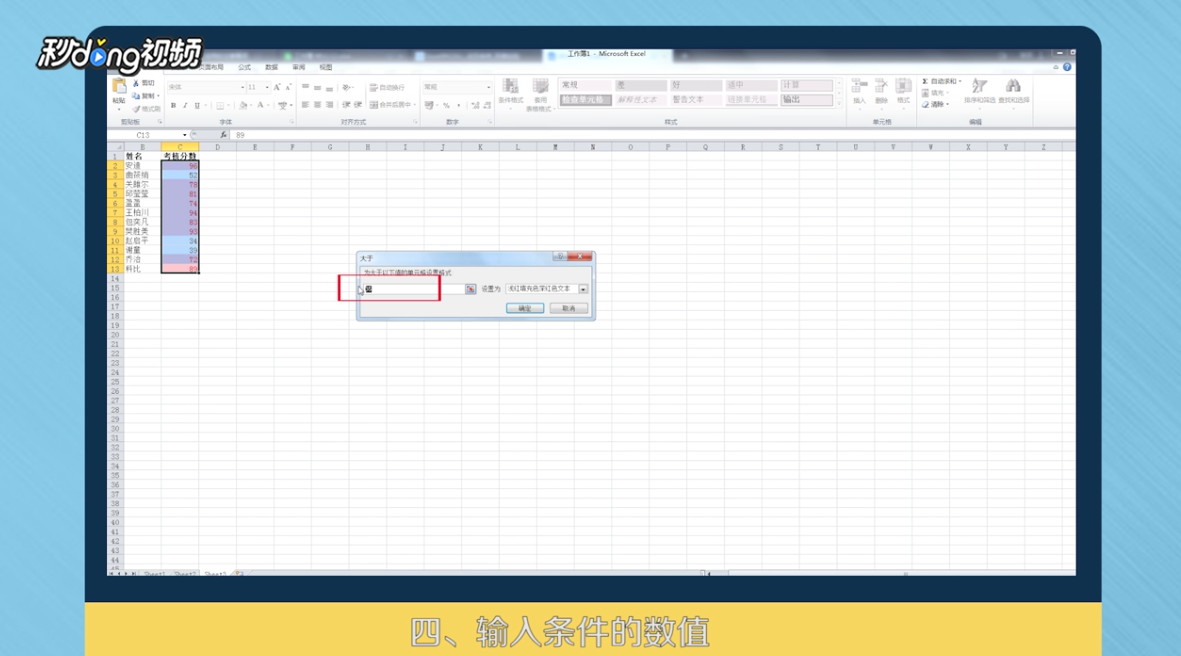Select the column C header
This screenshot has height=656, width=1181.
pyautogui.click(x=180, y=147)
